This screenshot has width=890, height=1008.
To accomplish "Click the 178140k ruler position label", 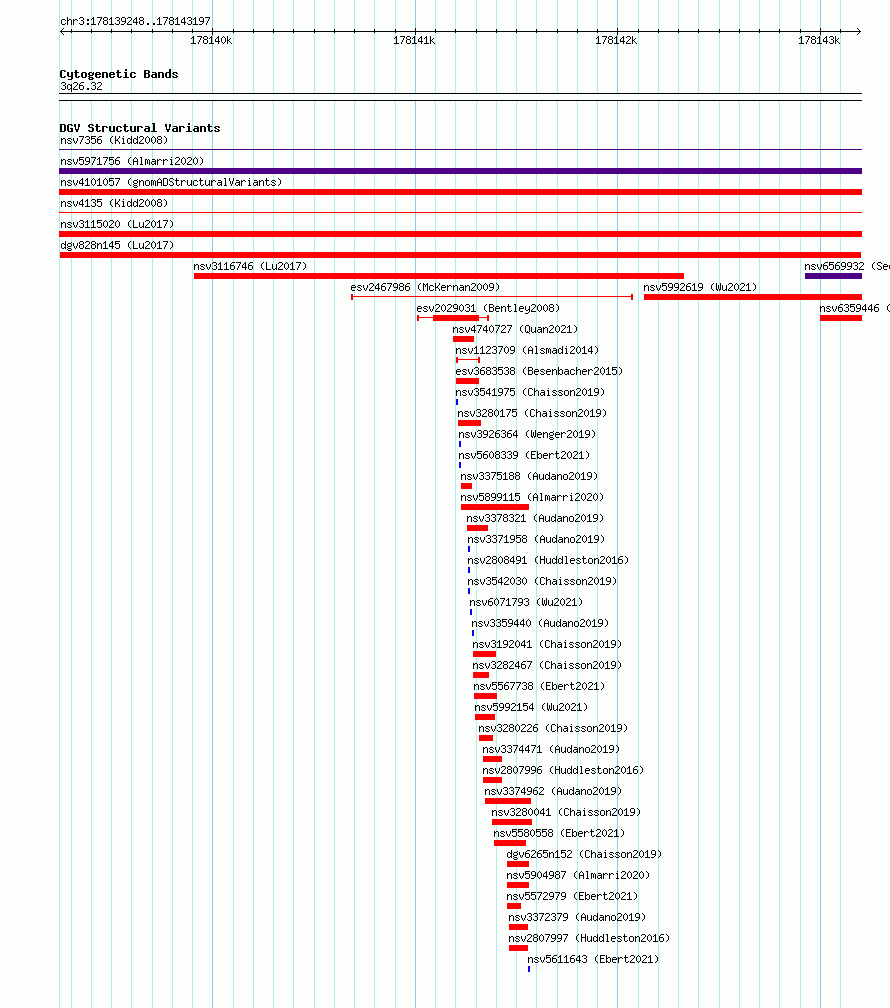I will [212, 40].
